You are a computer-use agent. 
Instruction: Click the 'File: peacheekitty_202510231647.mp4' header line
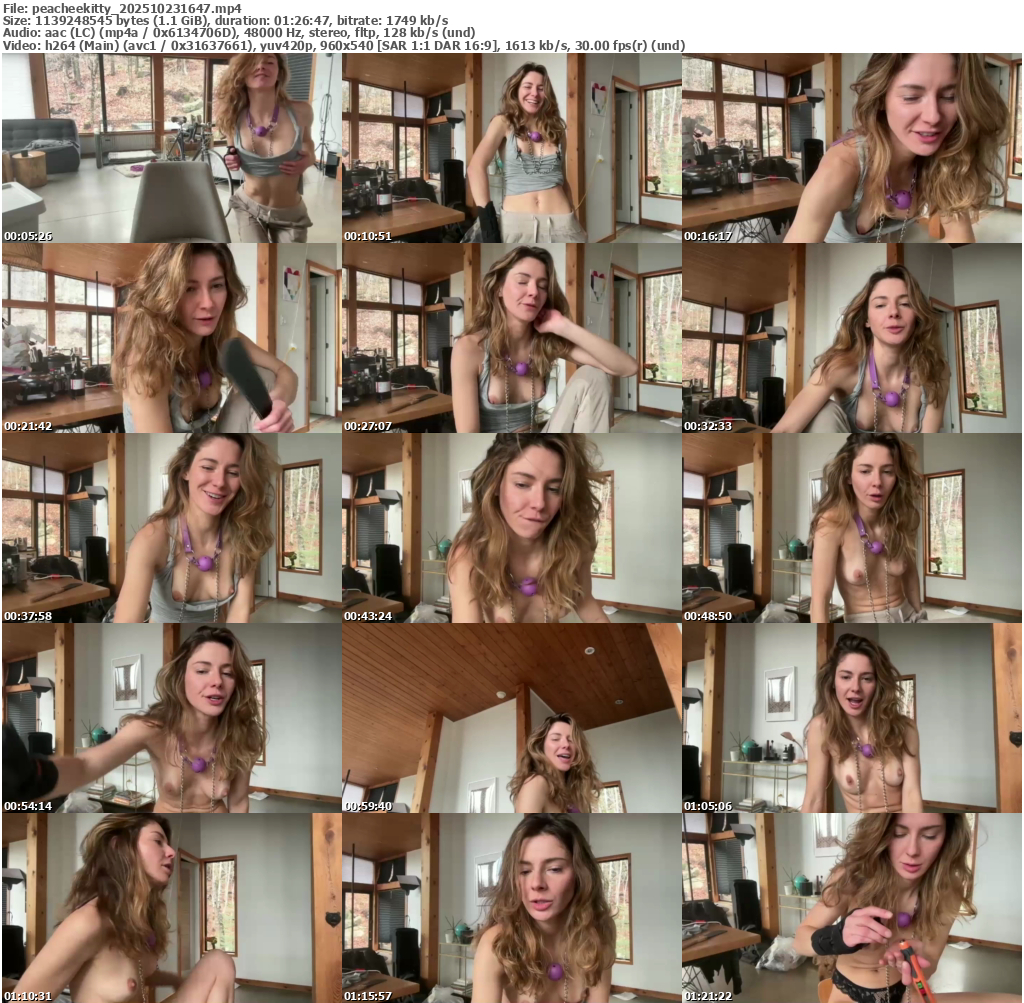[122, 8]
